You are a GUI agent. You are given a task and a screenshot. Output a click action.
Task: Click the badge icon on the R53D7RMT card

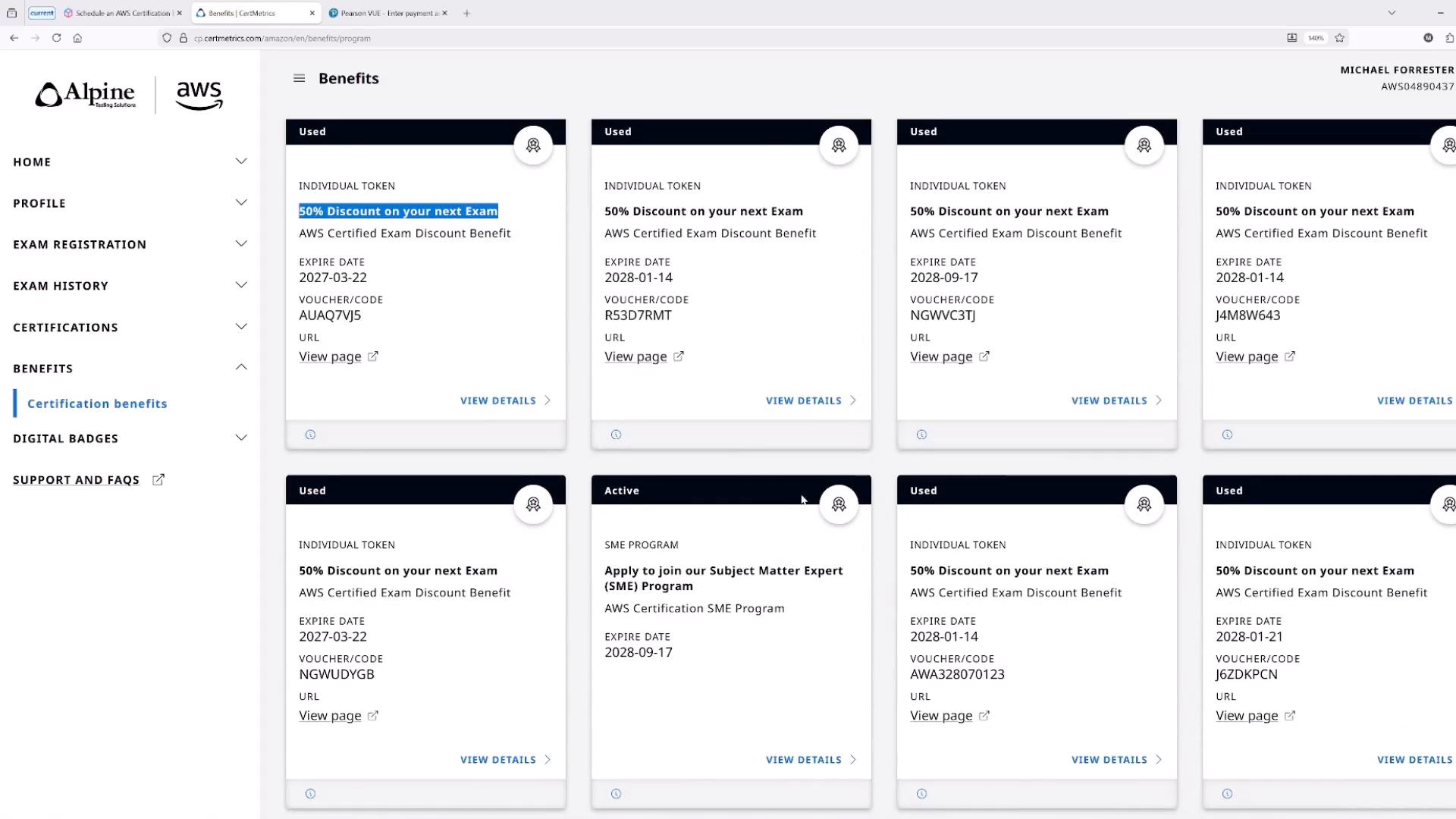839,145
